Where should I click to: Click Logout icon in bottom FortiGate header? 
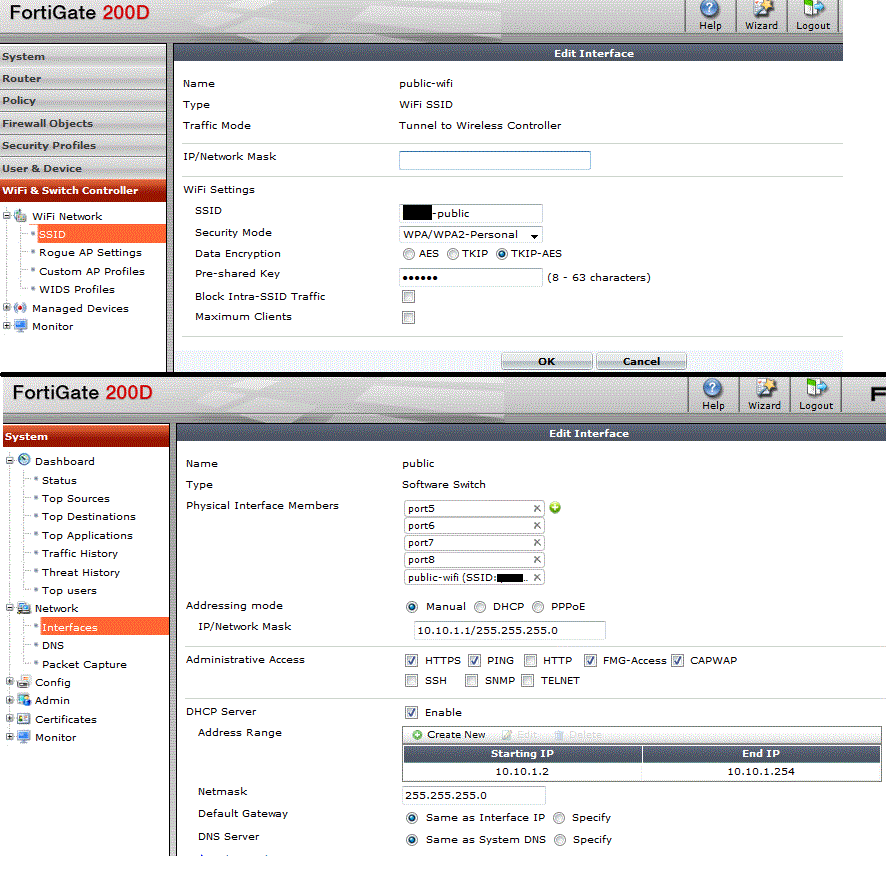816,388
